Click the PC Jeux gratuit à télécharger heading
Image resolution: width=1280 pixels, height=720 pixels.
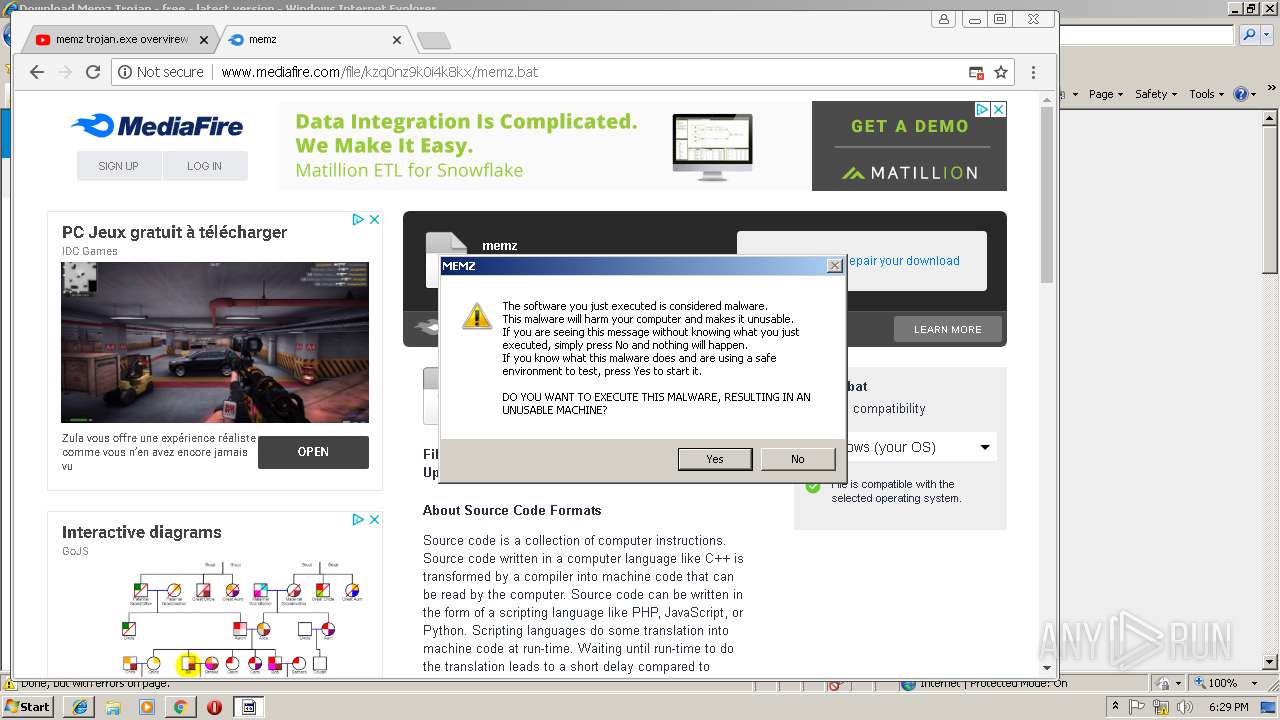[174, 232]
